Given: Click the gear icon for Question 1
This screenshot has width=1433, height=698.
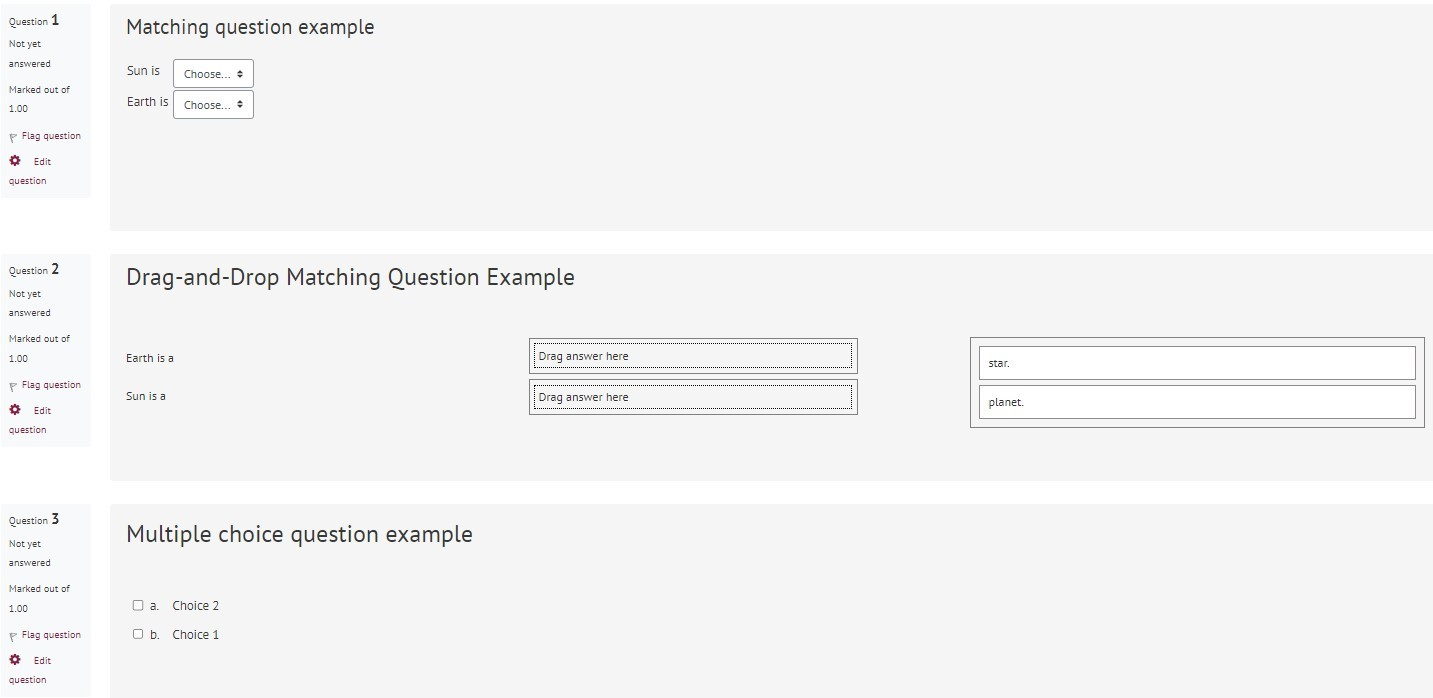Looking at the screenshot, I should click(x=14, y=161).
